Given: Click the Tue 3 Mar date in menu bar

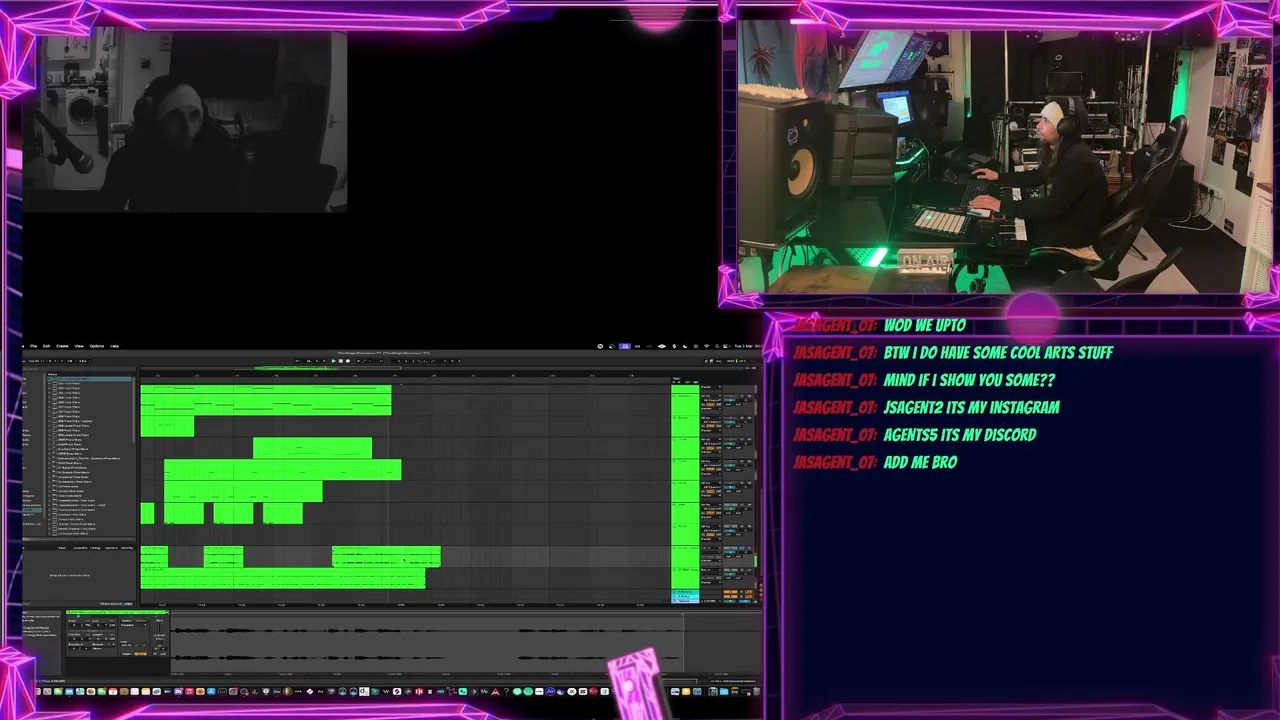Looking at the screenshot, I should pos(743,346).
